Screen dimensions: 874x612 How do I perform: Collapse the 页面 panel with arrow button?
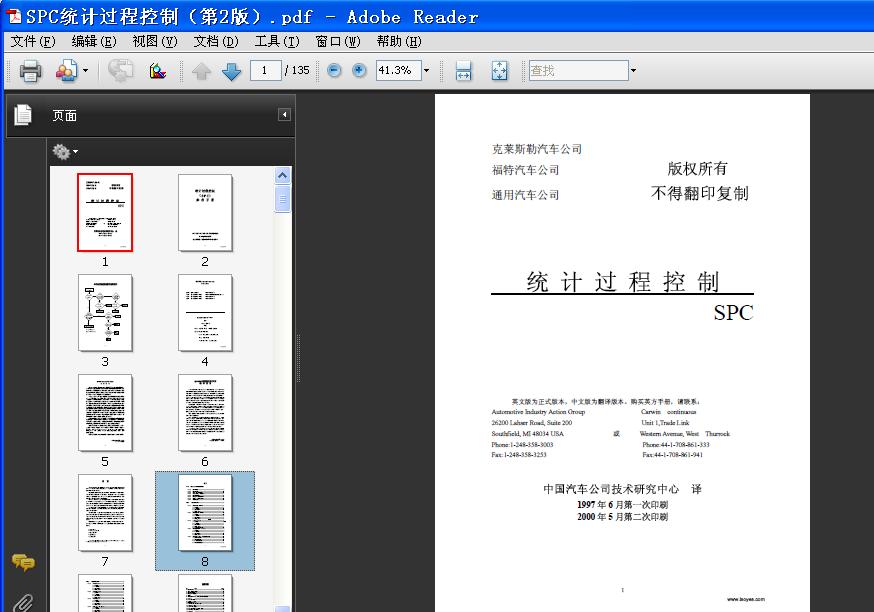point(284,114)
